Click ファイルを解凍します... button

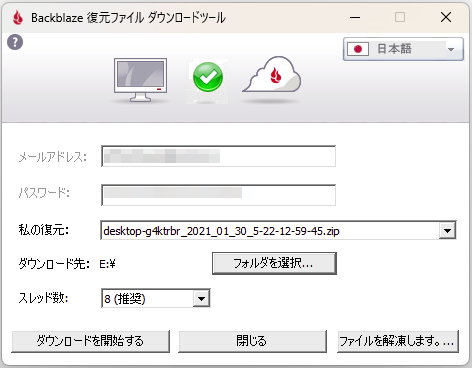pos(398,341)
